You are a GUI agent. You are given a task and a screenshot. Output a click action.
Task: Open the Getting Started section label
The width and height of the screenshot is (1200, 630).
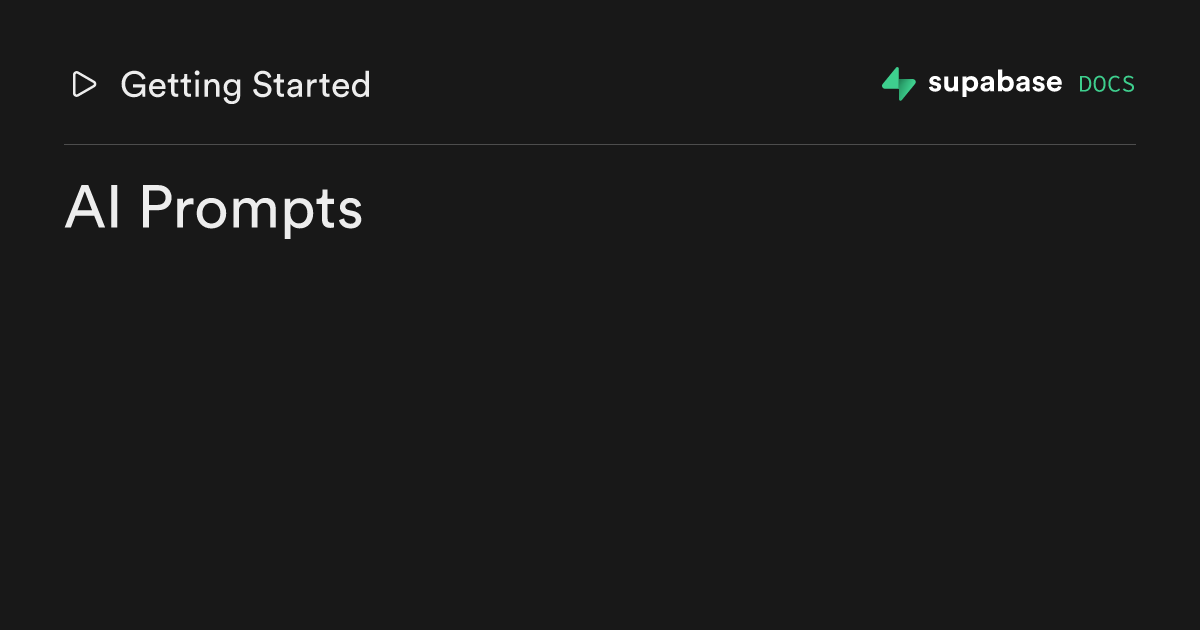pos(245,85)
